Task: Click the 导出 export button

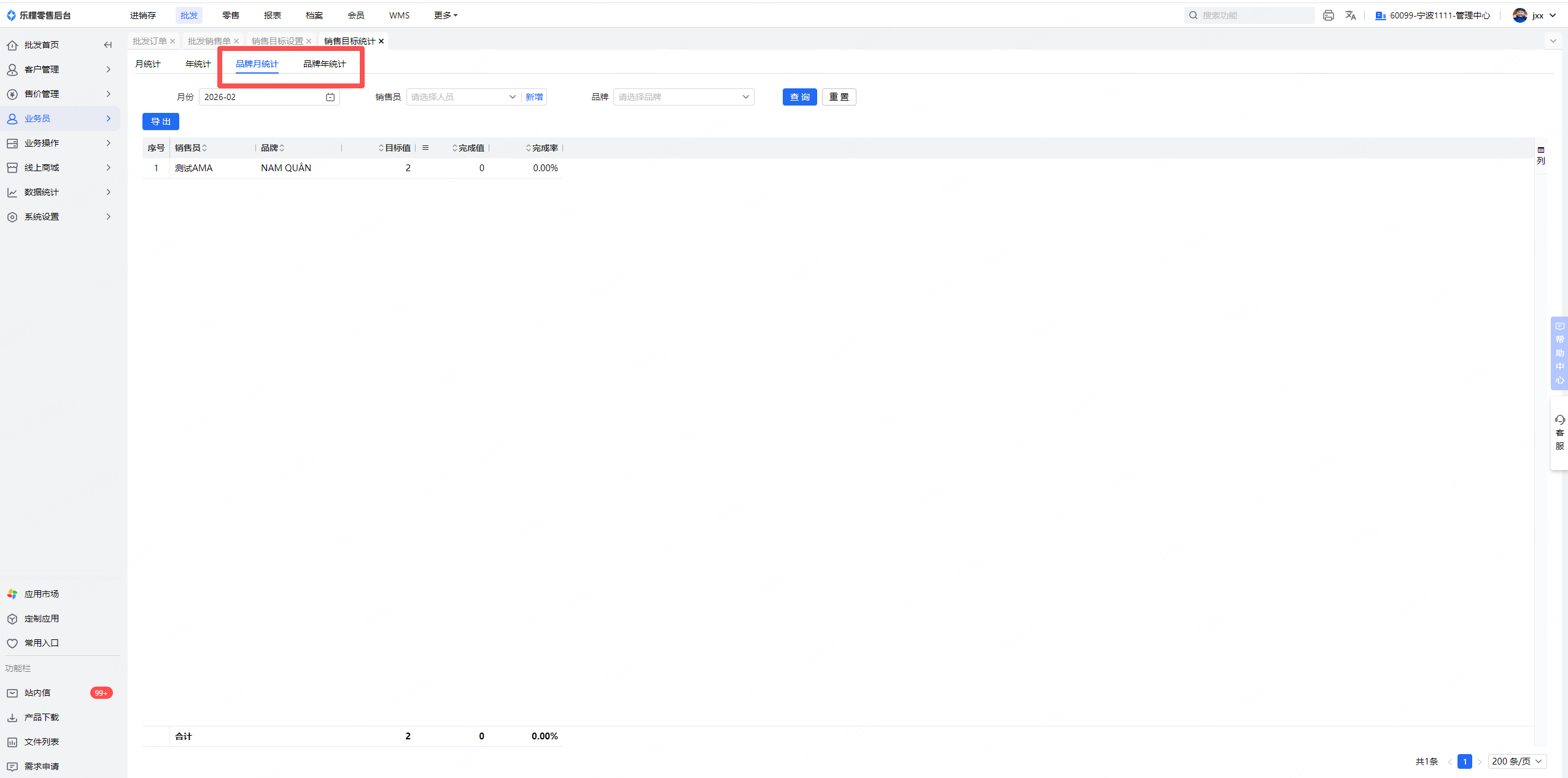Action: tap(161, 121)
